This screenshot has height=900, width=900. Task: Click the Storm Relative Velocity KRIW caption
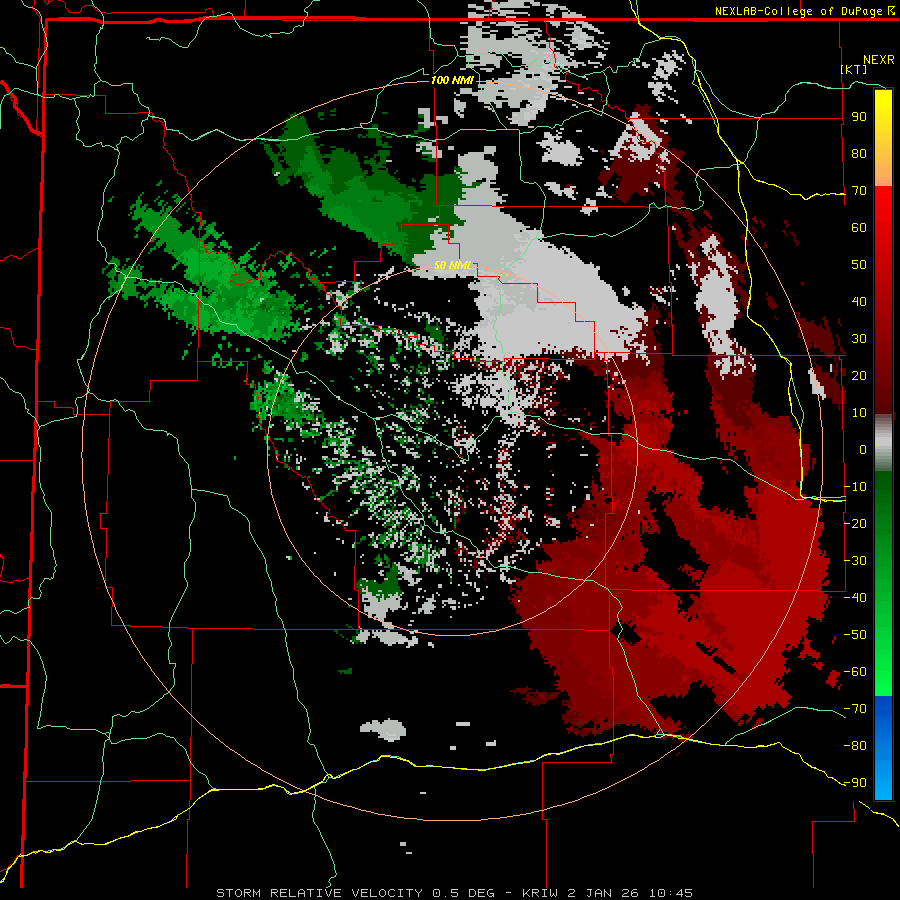(454, 893)
